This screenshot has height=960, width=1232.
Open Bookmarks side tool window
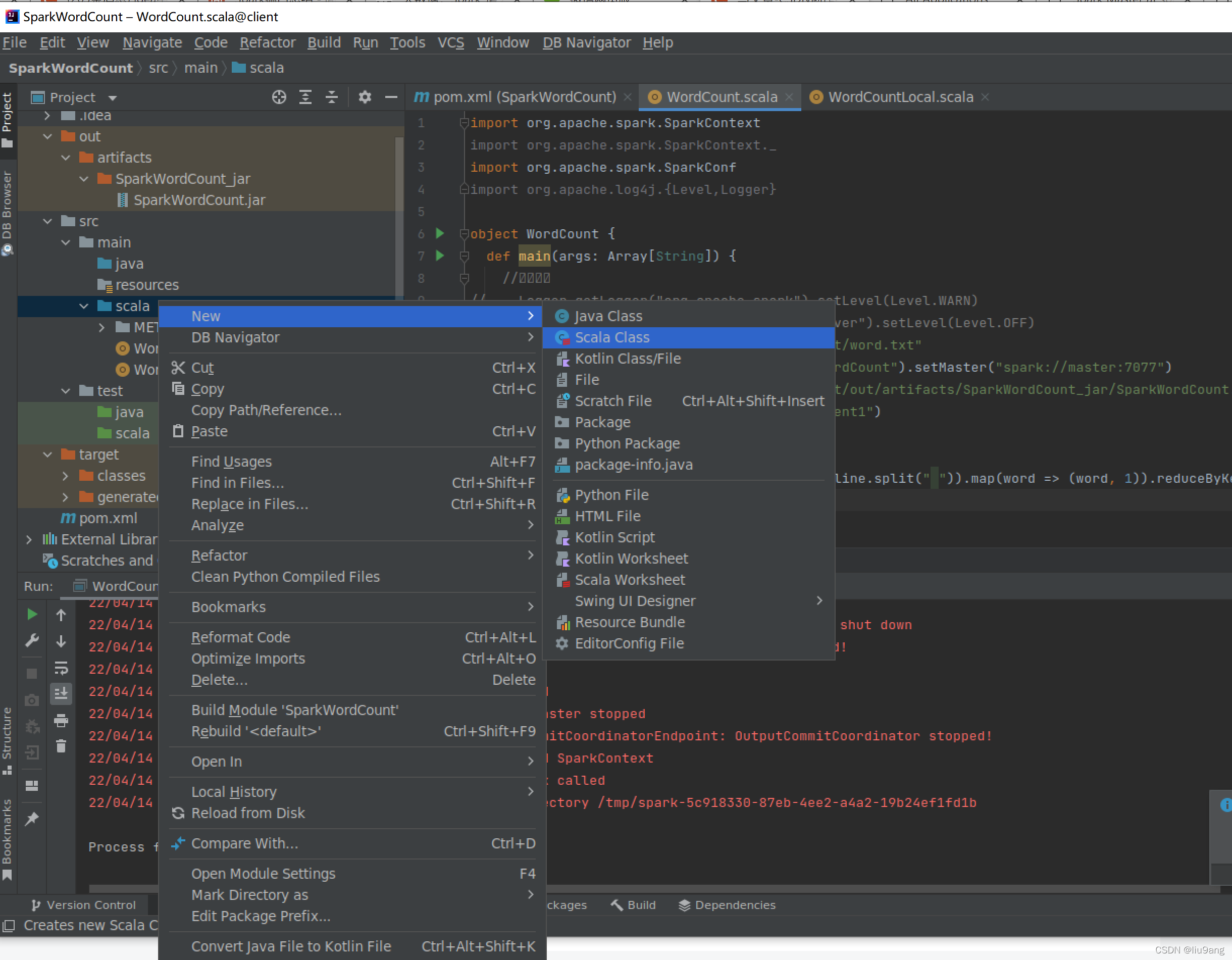(7, 839)
